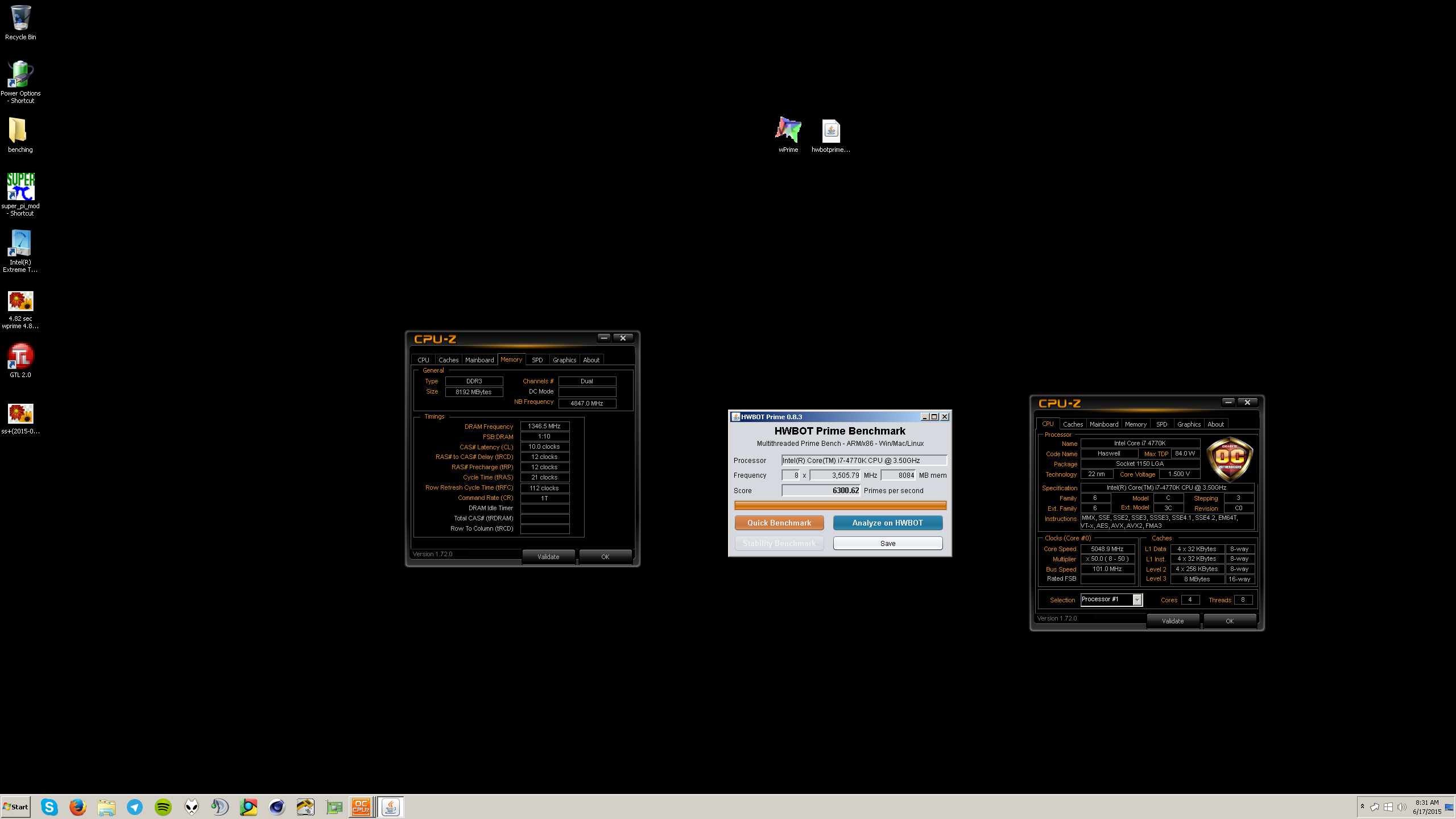Open Memory tab in right CPU-Z window

[x=1136, y=424]
